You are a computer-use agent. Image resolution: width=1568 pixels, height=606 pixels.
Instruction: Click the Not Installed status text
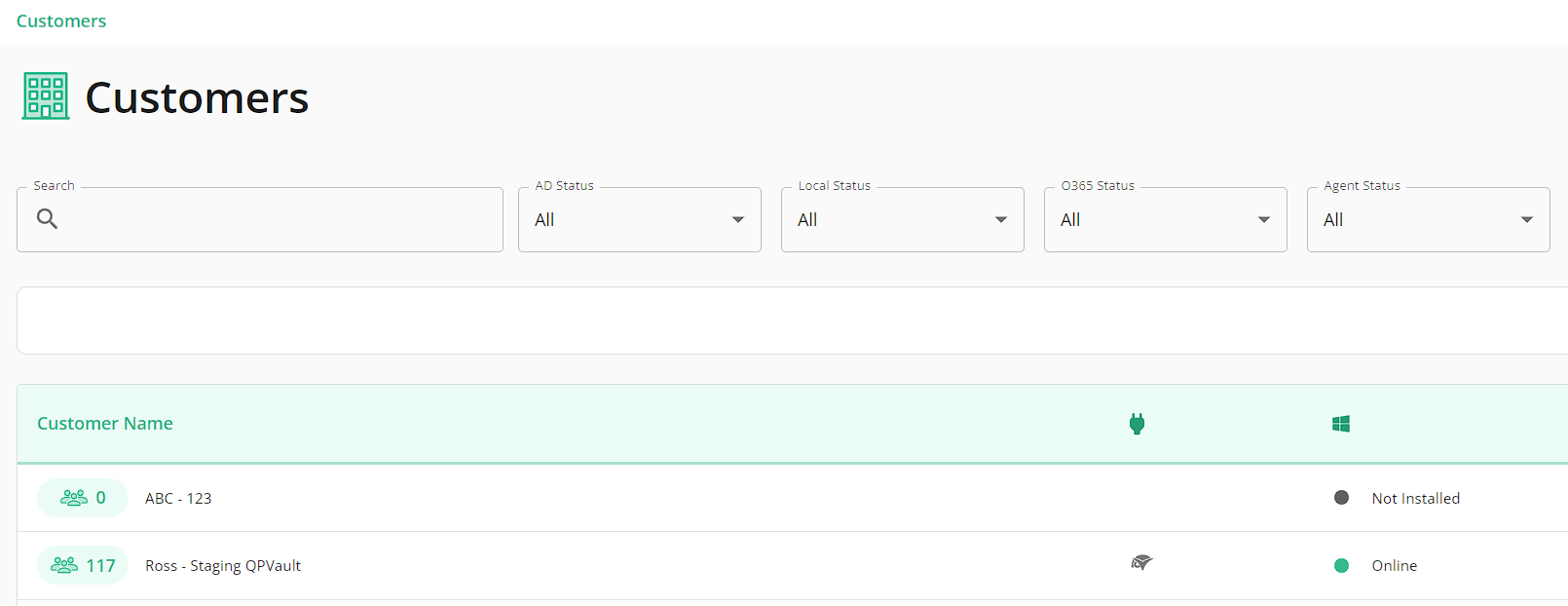click(x=1416, y=498)
